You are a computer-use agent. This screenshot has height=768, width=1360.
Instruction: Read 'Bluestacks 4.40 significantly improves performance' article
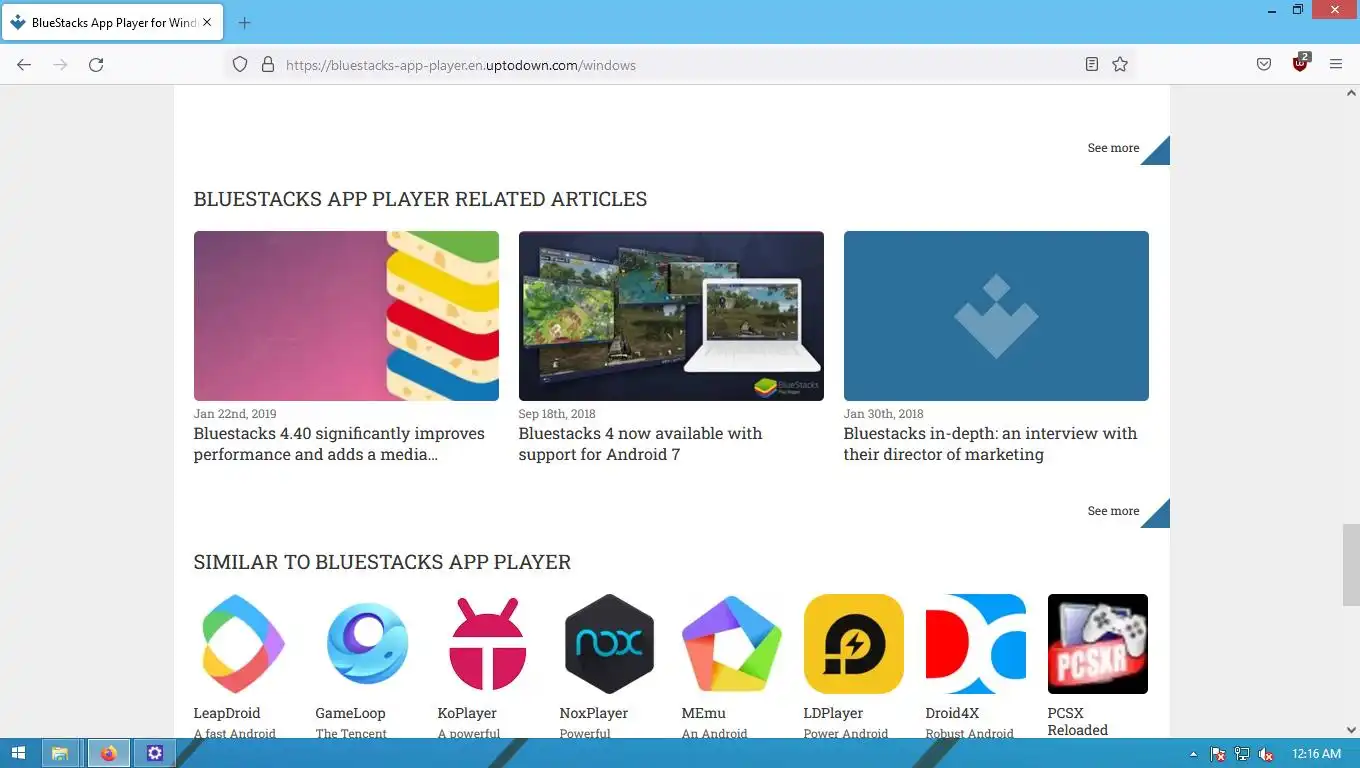[x=339, y=444]
